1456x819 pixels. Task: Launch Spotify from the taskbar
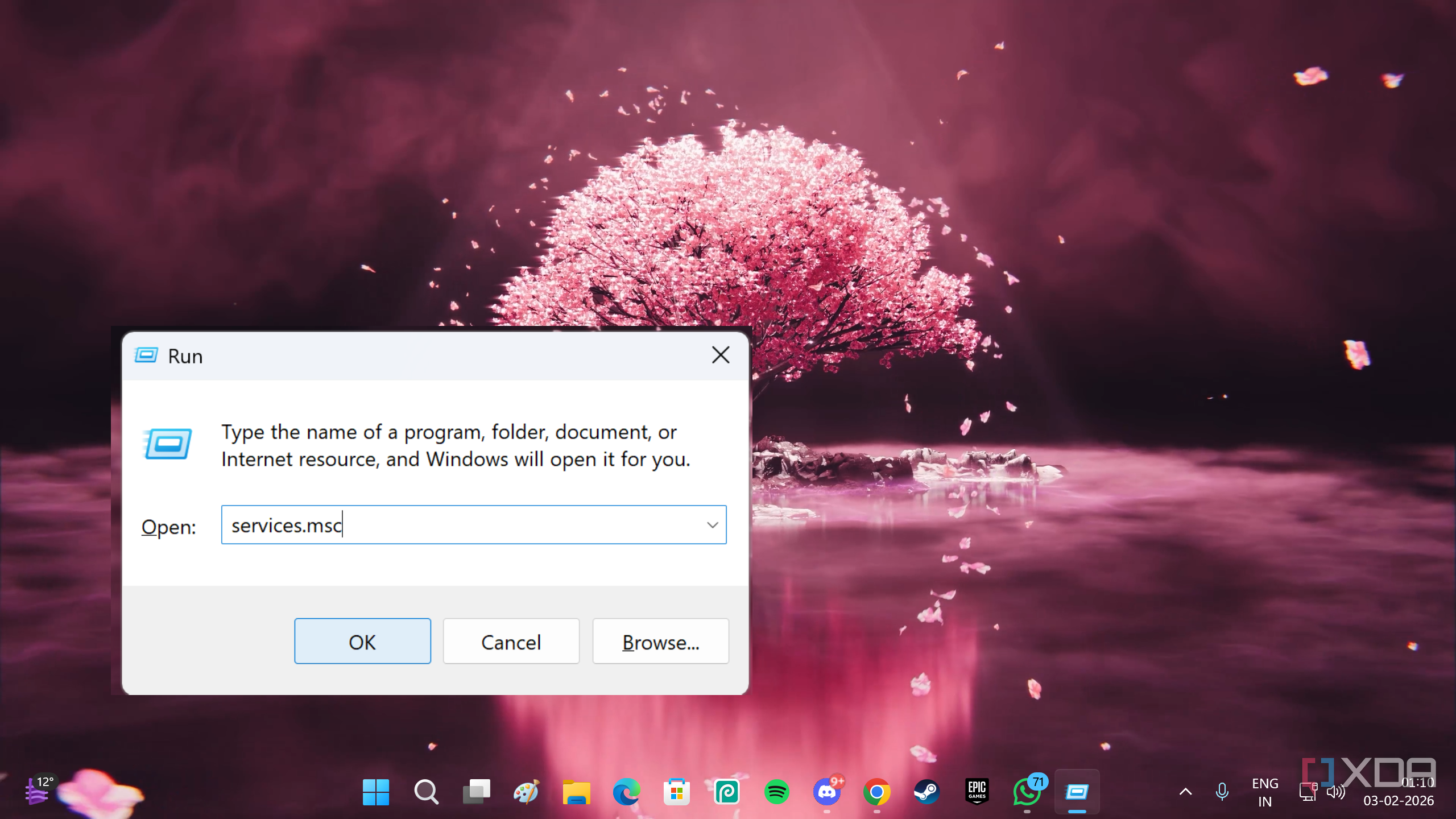[x=776, y=792]
